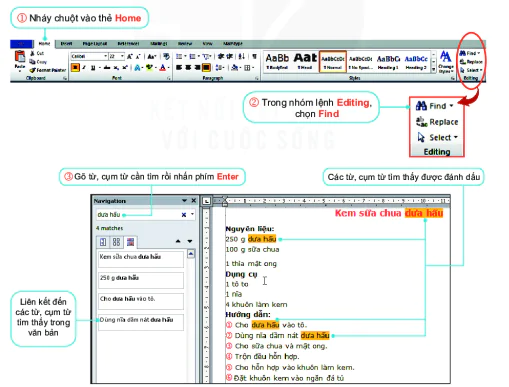Click the Sort icon in Paragraph group
The height and width of the screenshot is (387, 509).
tap(242, 56)
